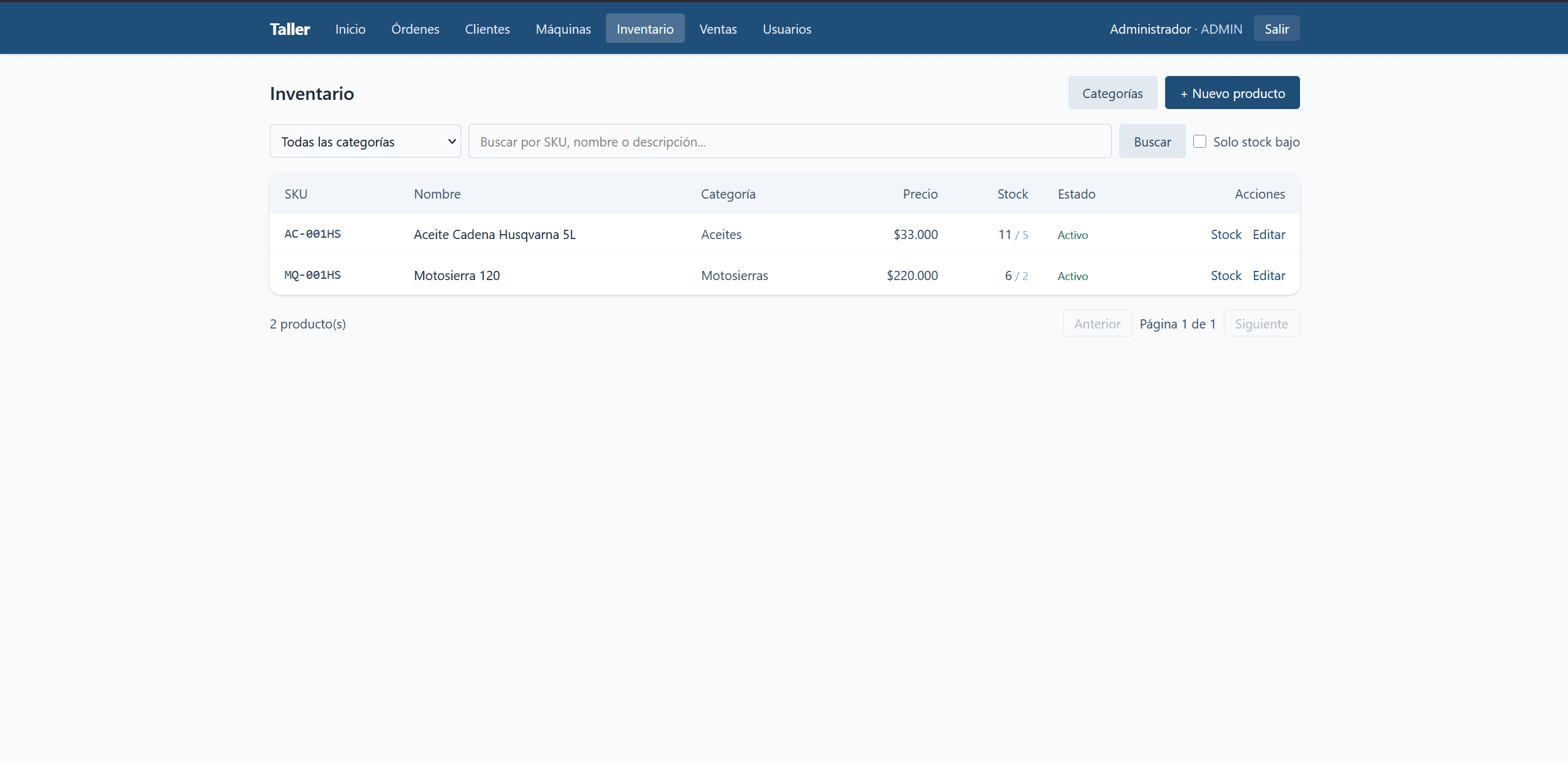
Task: Click the Buscar button
Action: [1152, 142]
